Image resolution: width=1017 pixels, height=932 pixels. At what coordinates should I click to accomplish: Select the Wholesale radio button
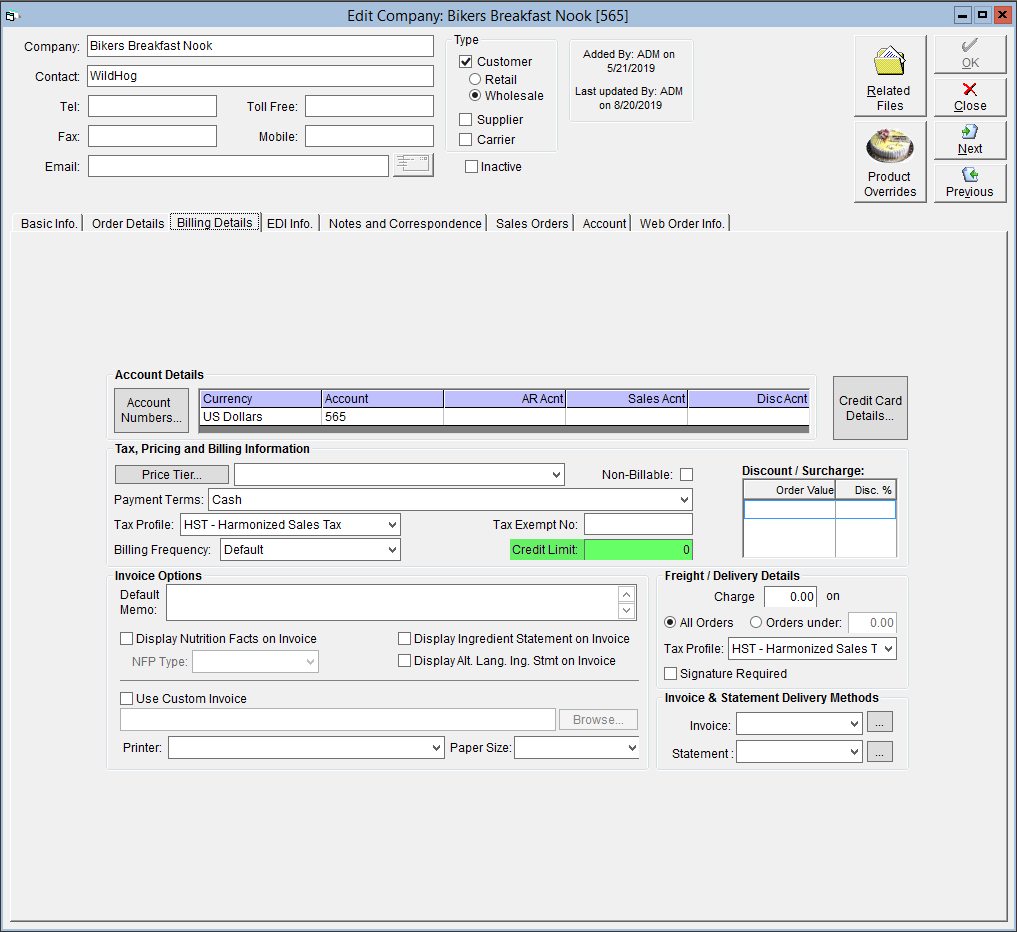(x=475, y=95)
